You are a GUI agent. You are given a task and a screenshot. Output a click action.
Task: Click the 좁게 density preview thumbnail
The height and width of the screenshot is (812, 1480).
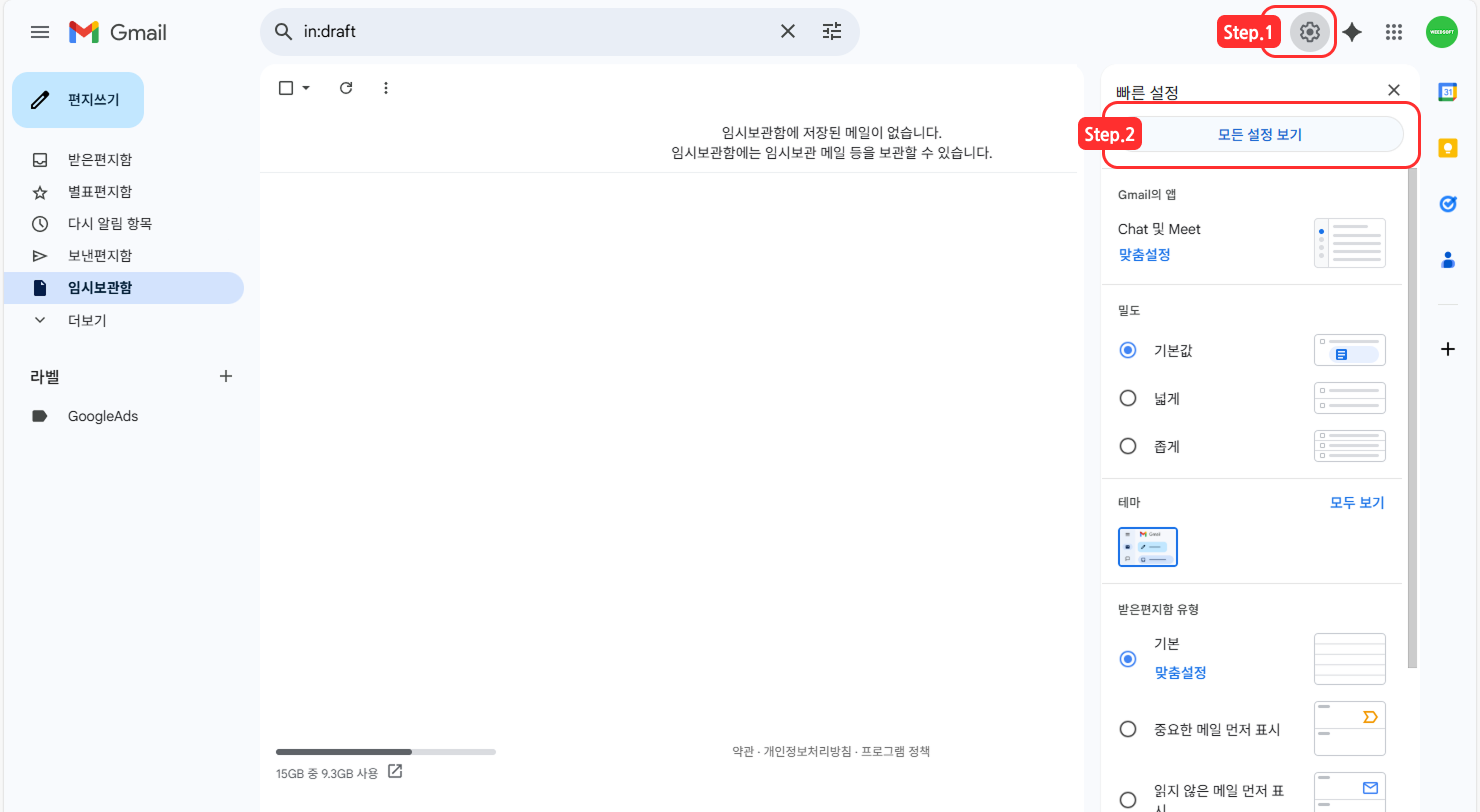pyautogui.click(x=1350, y=446)
